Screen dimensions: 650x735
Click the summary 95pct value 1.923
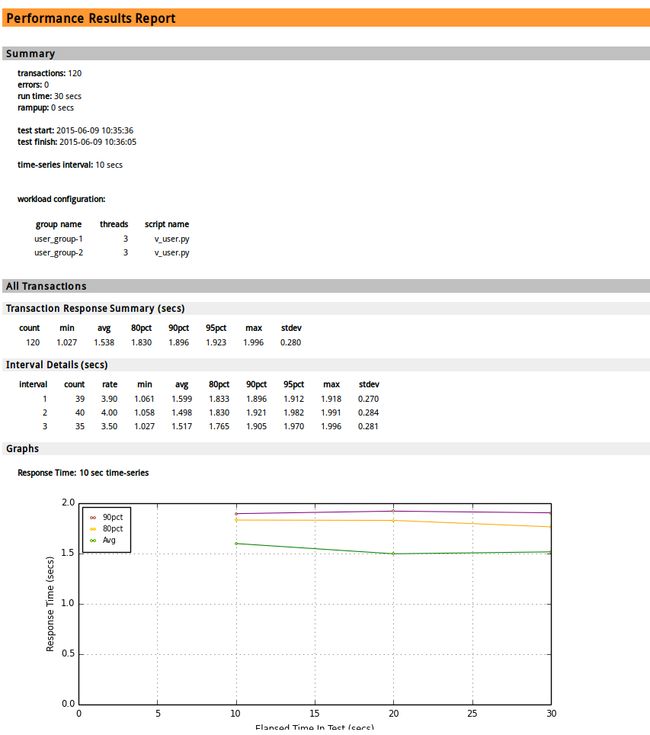click(216, 343)
